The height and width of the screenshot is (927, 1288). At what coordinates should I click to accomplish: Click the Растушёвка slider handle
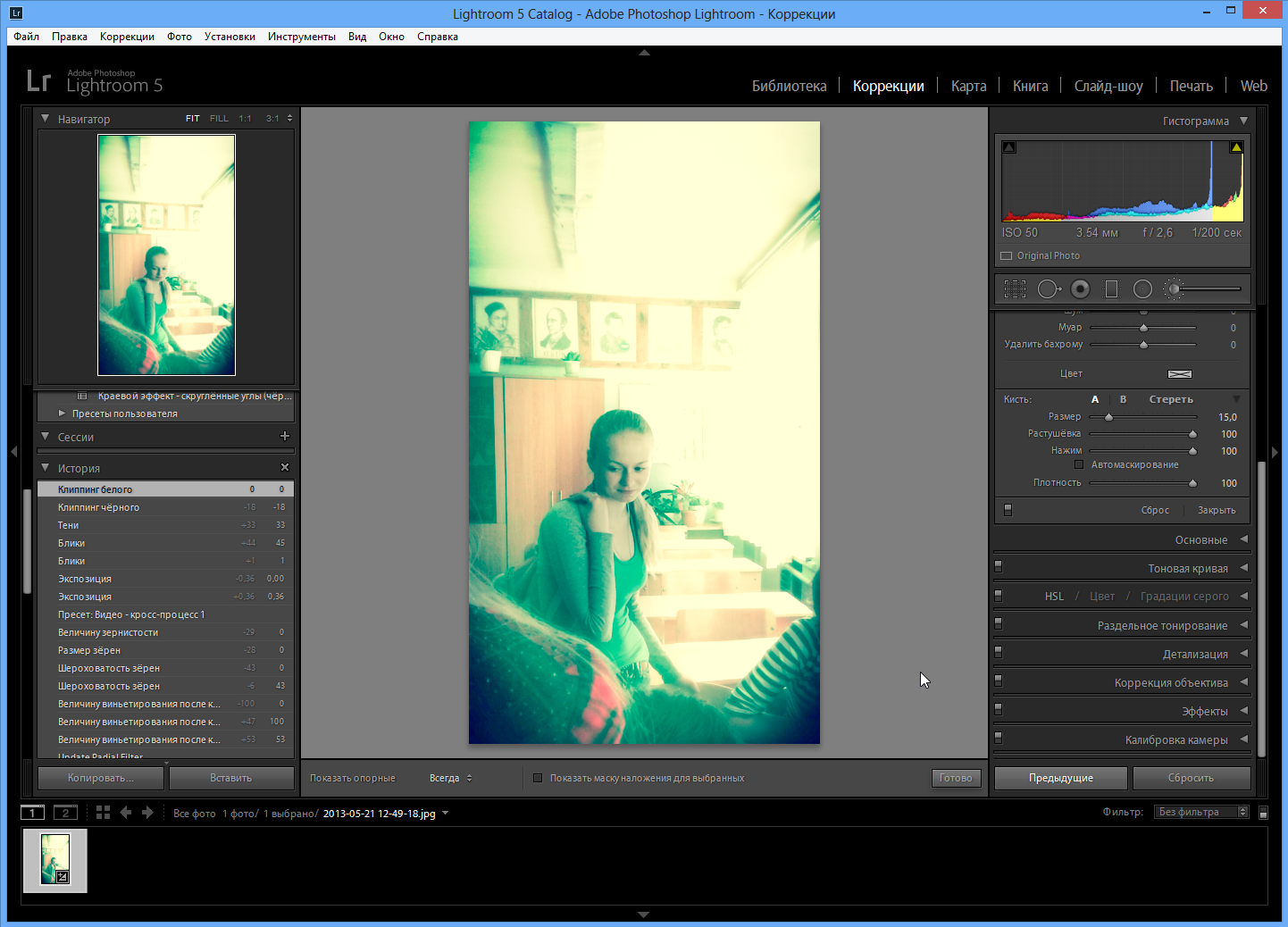pos(1192,434)
